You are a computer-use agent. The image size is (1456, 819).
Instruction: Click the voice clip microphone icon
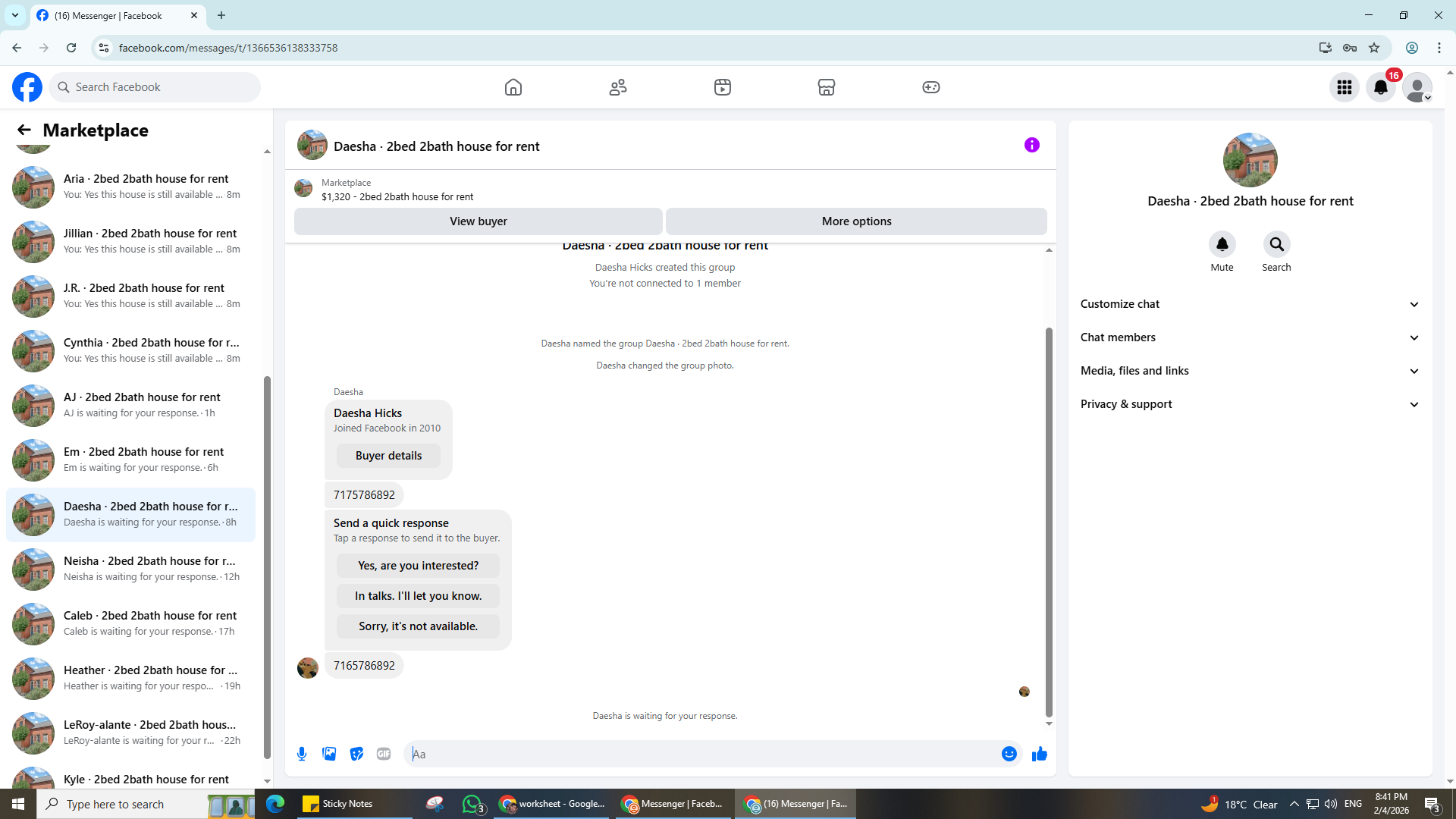click(x=302, y=754)
